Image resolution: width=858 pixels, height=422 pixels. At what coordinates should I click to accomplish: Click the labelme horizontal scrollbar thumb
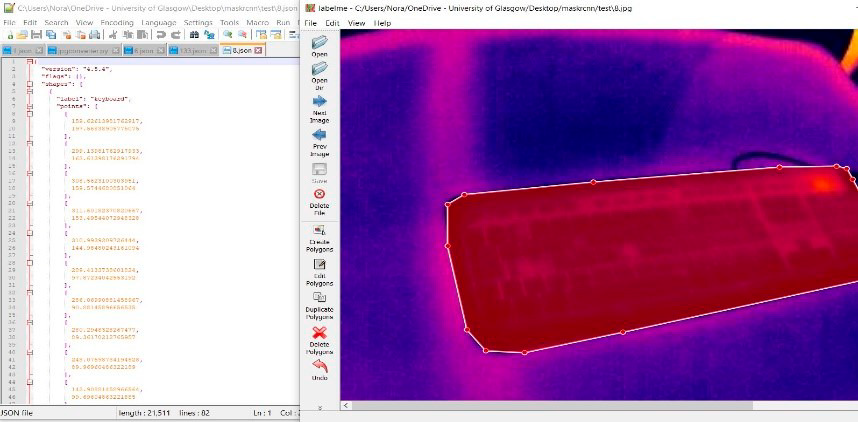553,406
